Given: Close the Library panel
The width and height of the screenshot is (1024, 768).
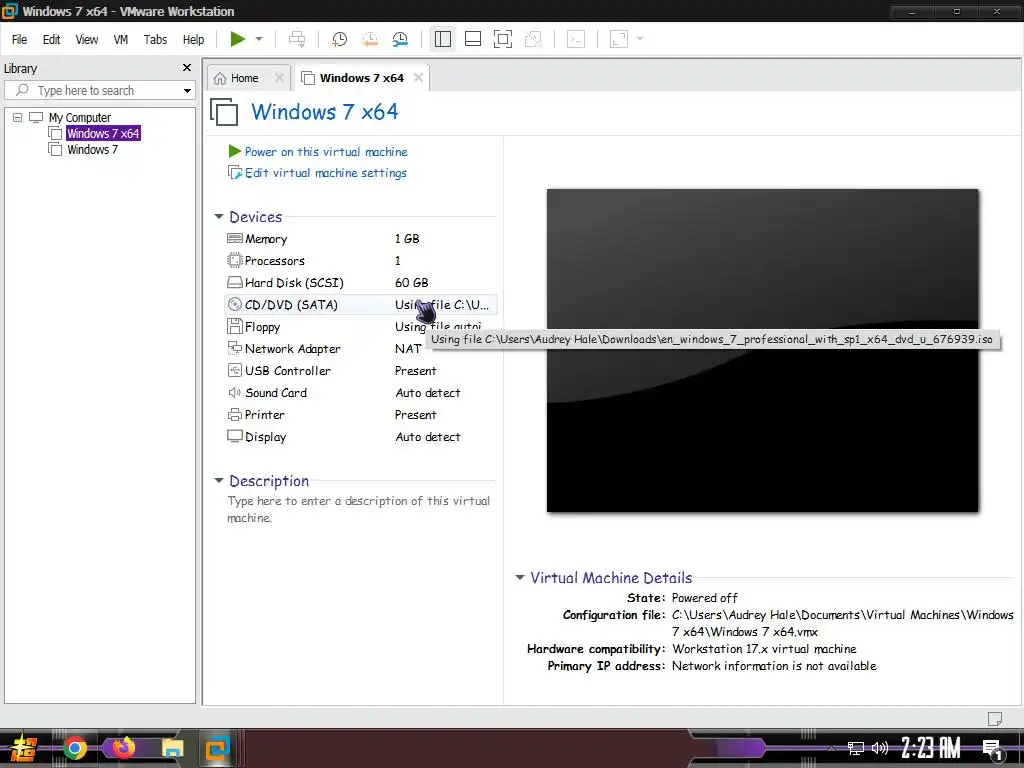Looking at the screenshot, I should 187,68.
